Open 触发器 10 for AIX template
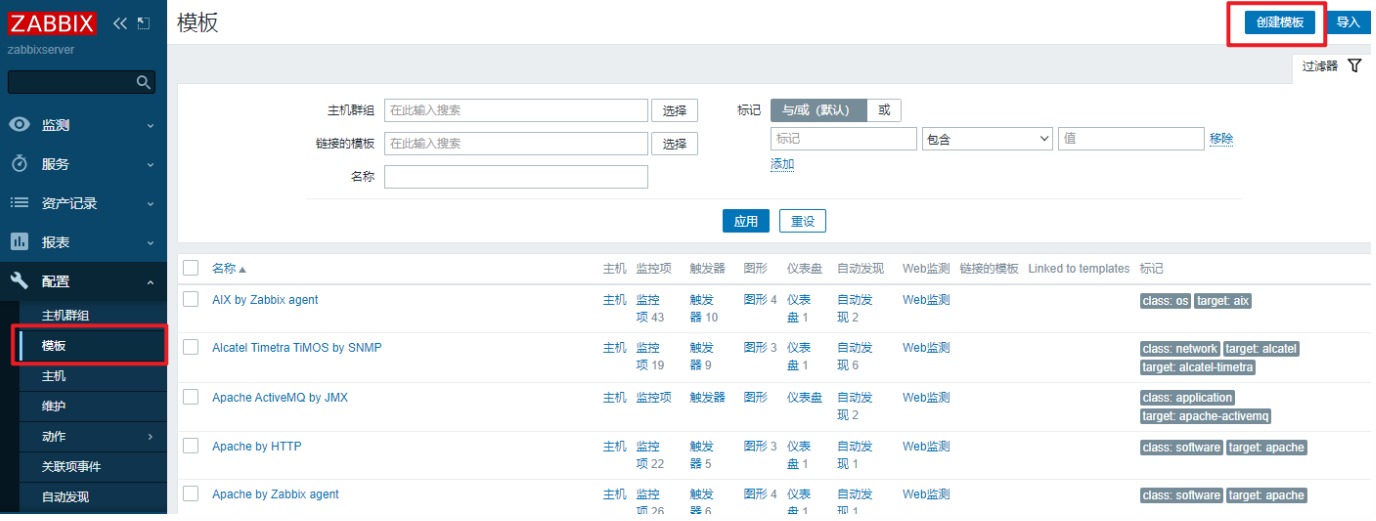Screen dimensions: 1376x521 (x=704, y=308)
